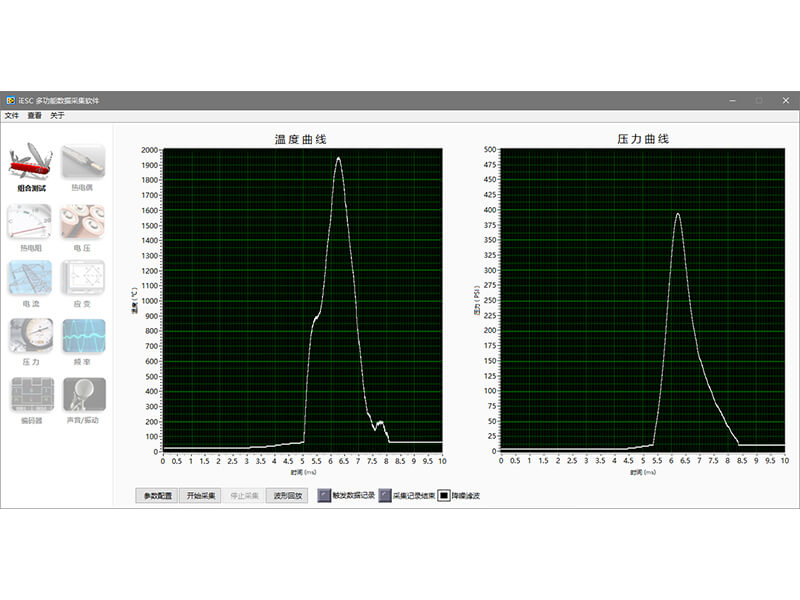Open the 电压 voltage batteries icon

click(x=83, y=220)
